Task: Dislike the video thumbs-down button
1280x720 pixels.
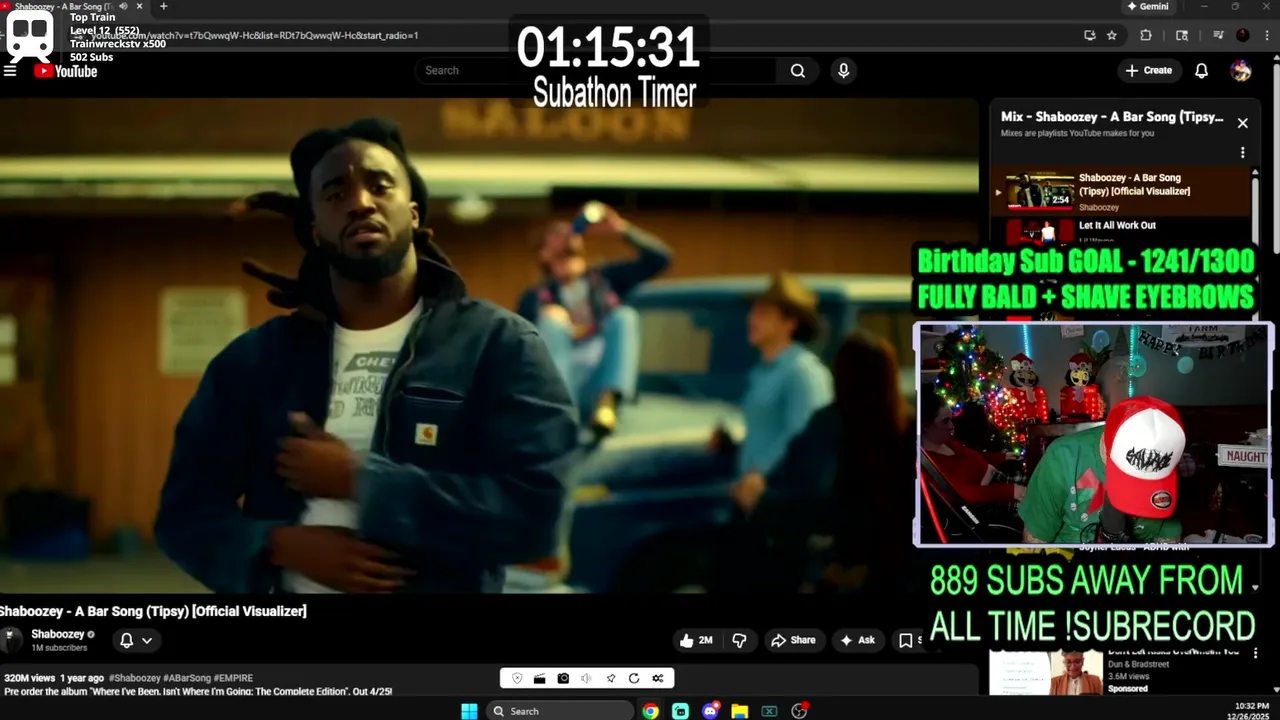Action: (740, 640)
